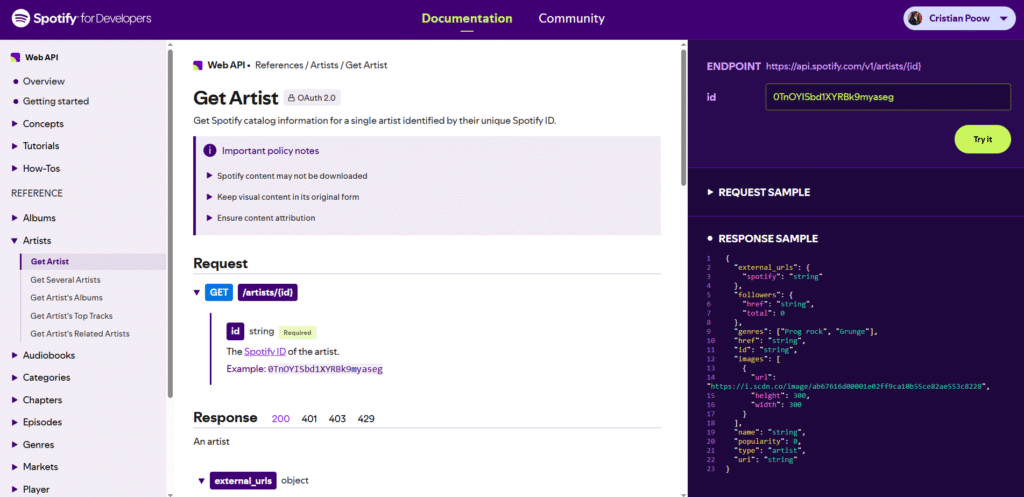This screenshot has width=1024, height=497.
Task: Click the /artists/{id} path badge
Action: pyautogui.click(x=268, y=293)
